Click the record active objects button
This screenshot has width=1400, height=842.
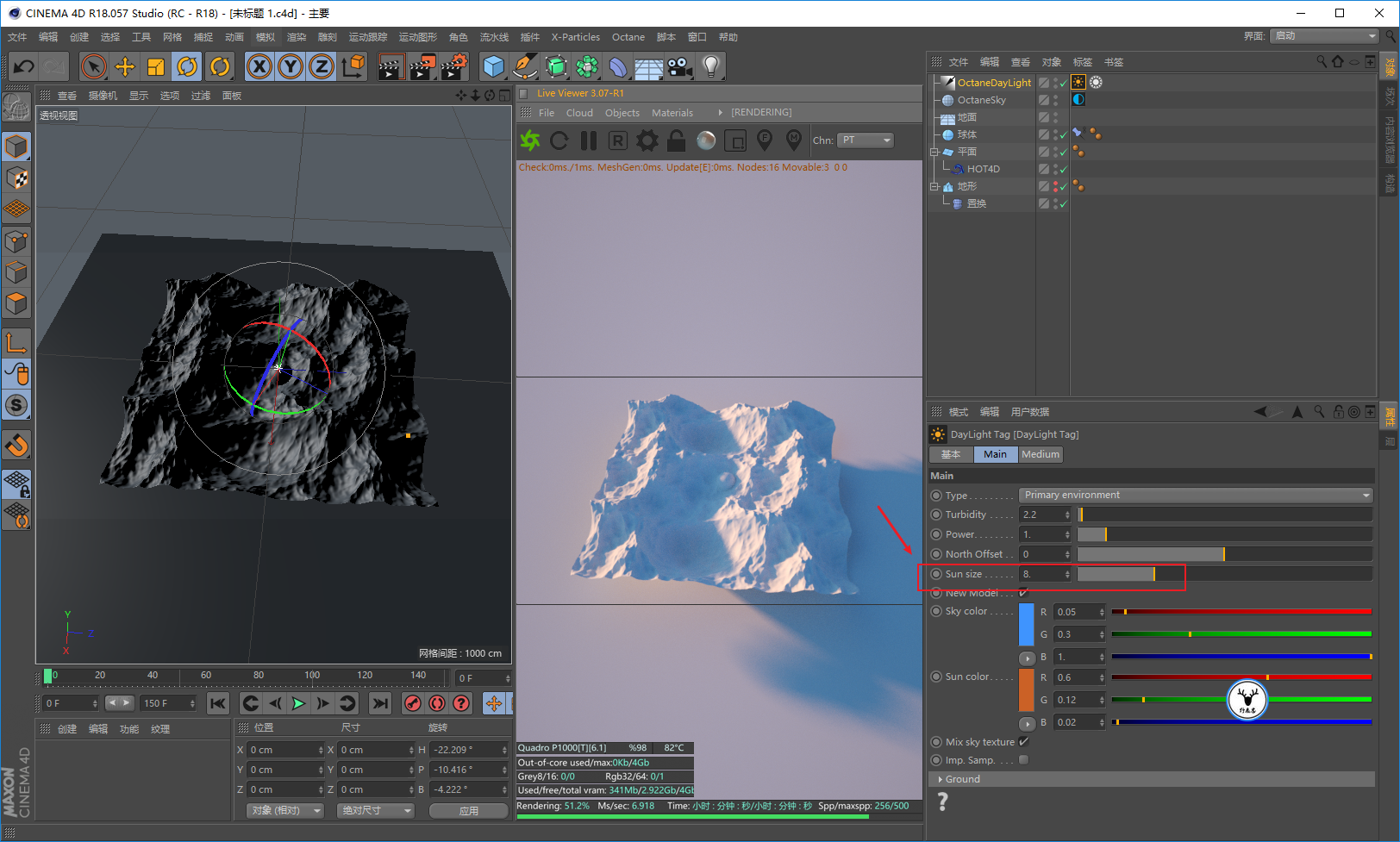click(x=413, y=703)
